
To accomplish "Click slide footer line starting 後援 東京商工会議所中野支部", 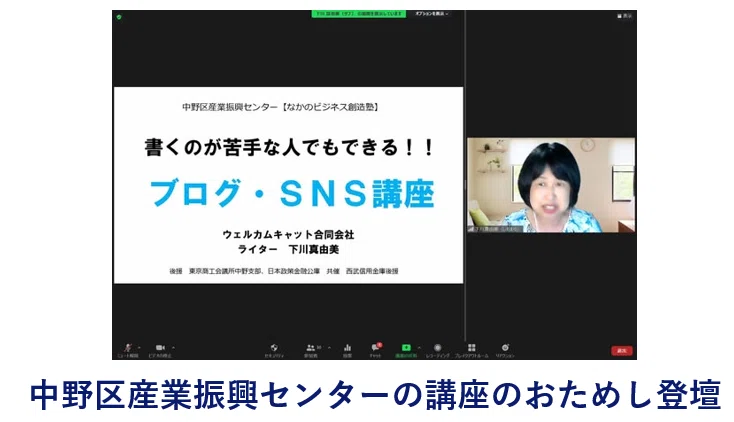I will point(284,271).
